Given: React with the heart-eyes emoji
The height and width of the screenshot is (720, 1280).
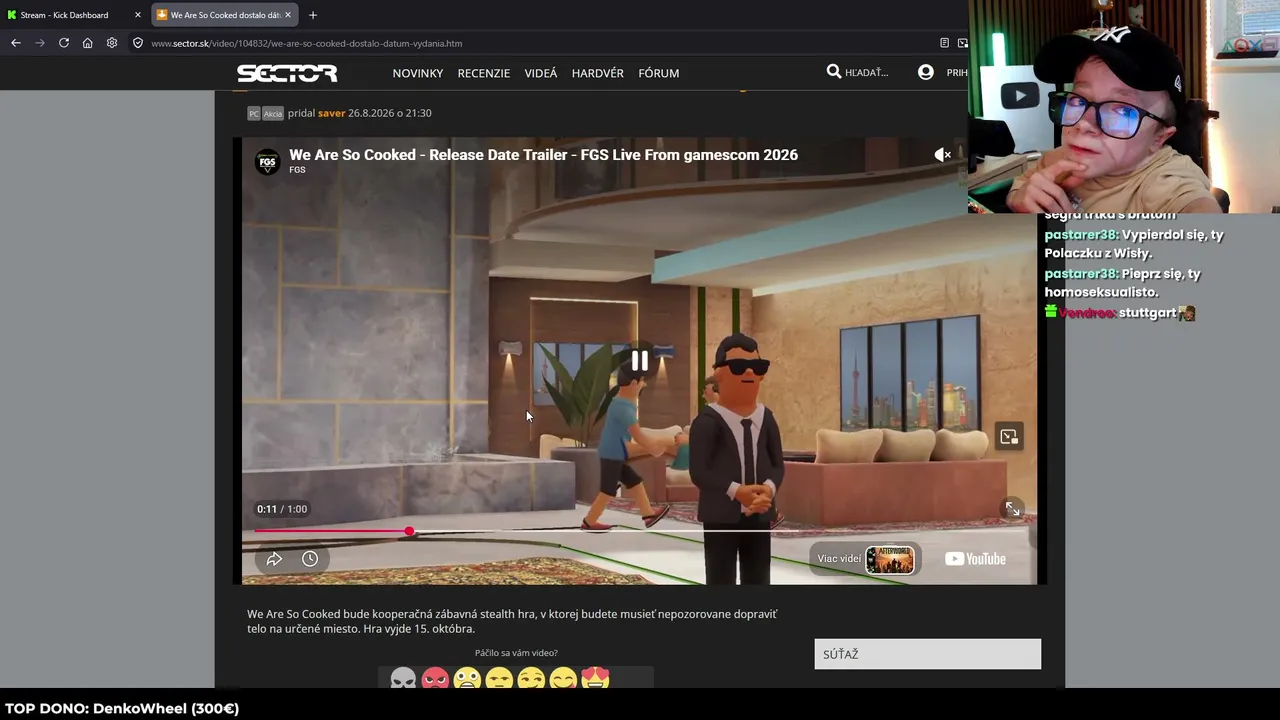Looking at the screenshot, I should (x=595, y=679).
